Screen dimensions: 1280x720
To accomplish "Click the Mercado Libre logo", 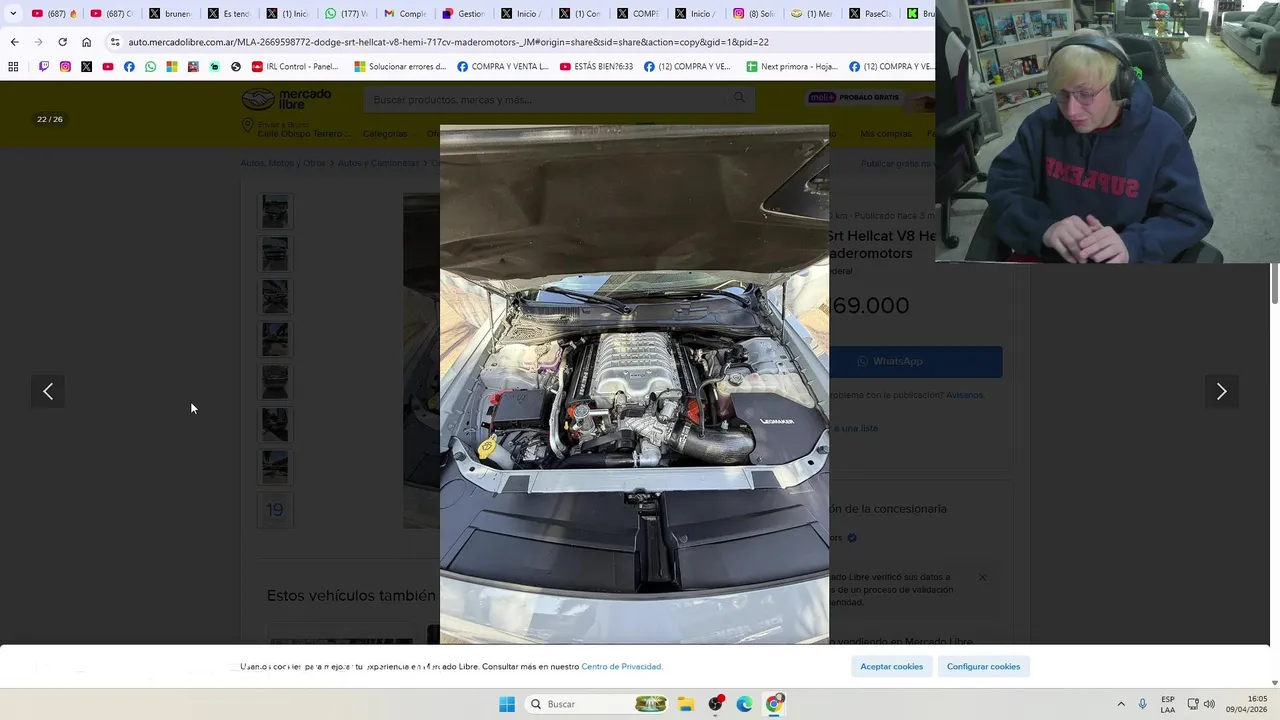I will (286, 99).
